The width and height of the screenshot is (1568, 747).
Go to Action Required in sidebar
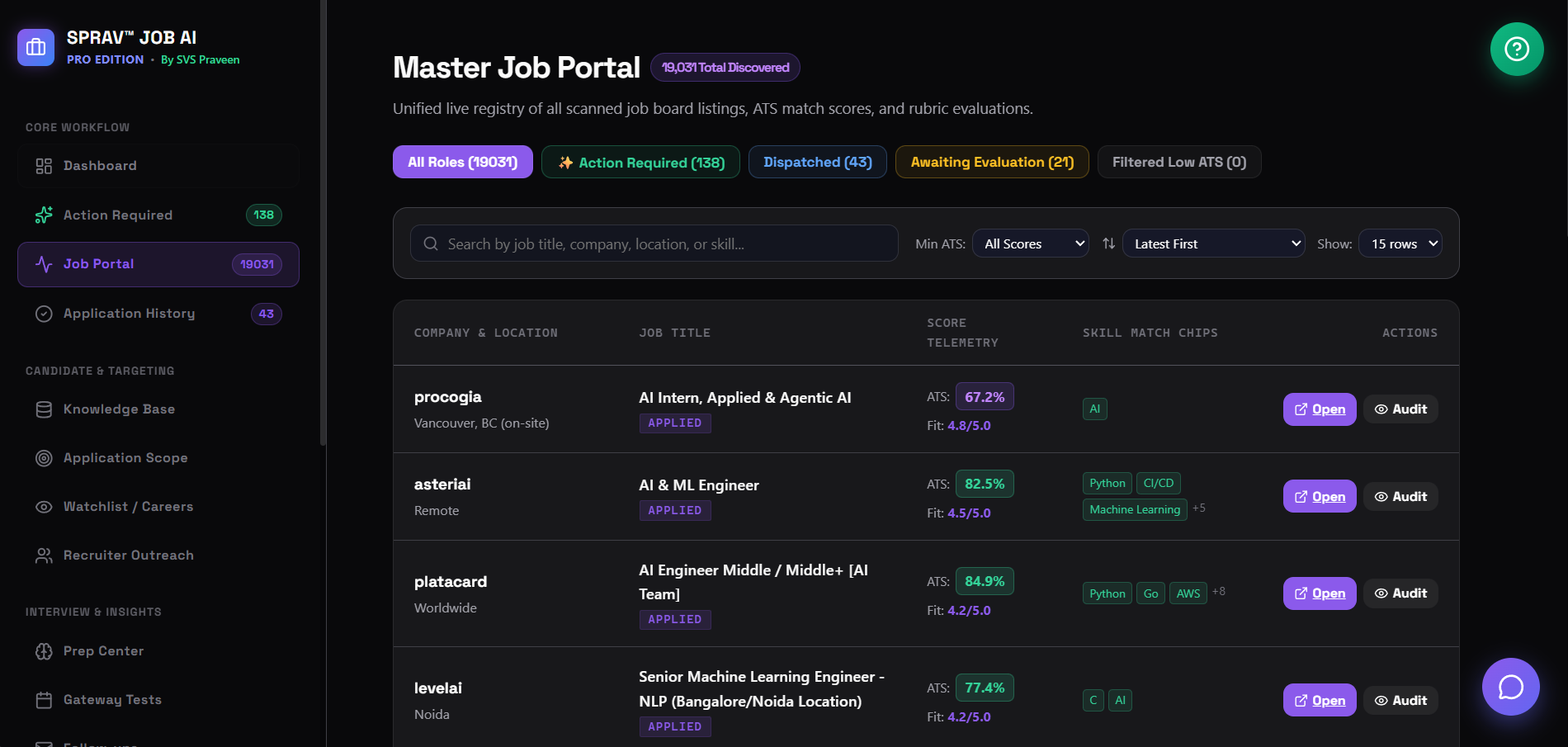(x=158, y=215)
